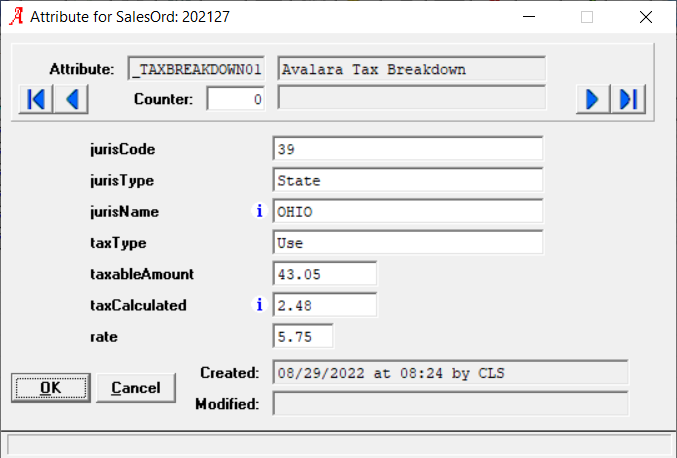Select the Counter input field
The height and width of the screenshot is (458, 677).
236,99
